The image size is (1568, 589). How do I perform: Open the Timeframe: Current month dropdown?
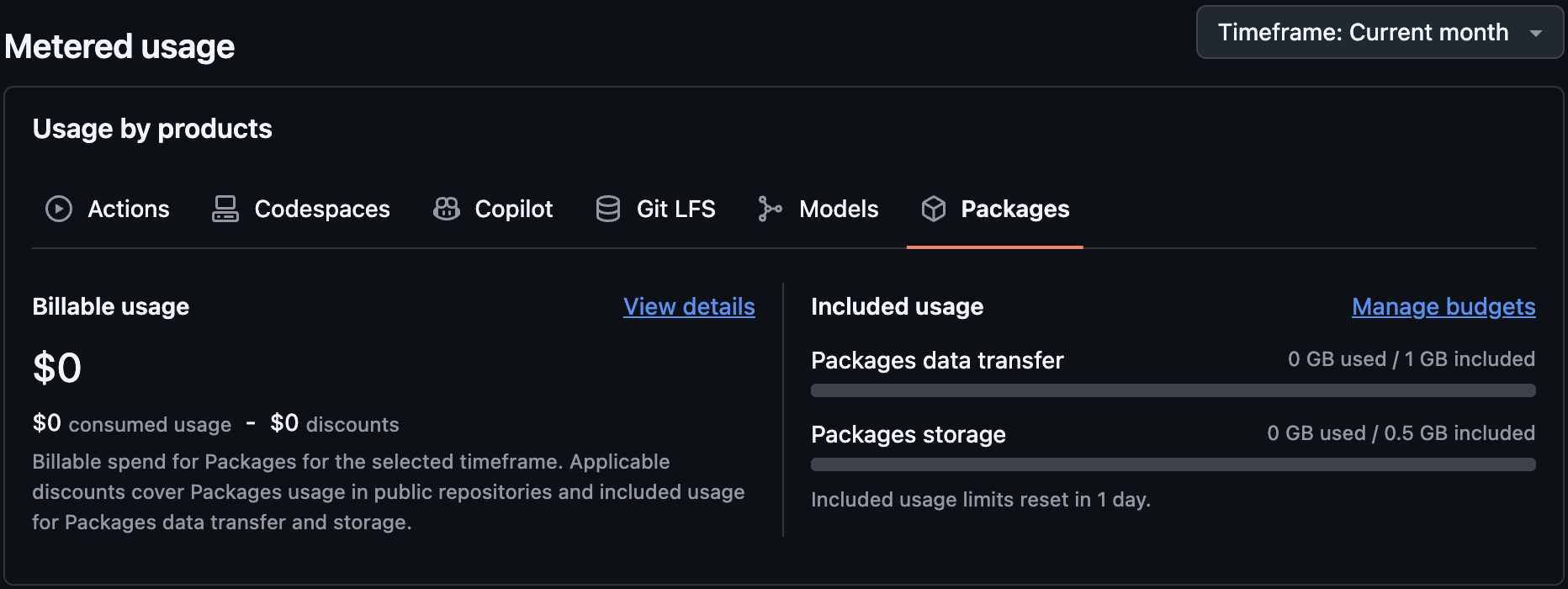coord(1363,33)
